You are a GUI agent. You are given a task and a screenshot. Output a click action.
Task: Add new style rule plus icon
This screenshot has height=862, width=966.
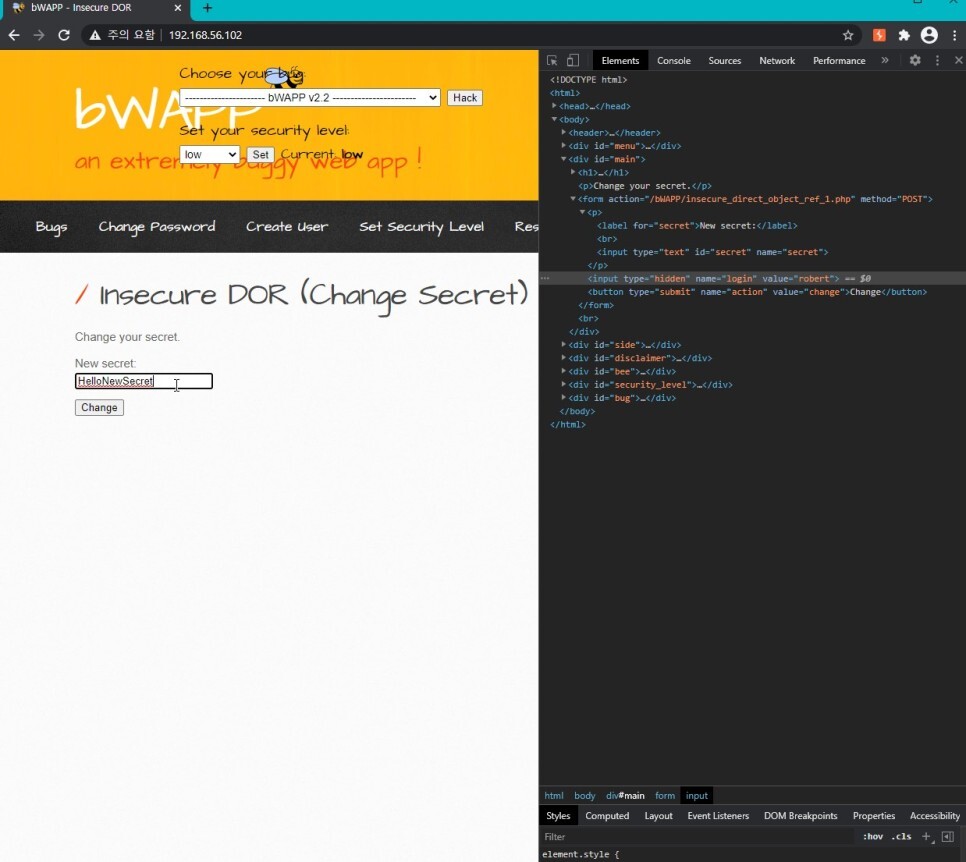(x=927, y=836)
